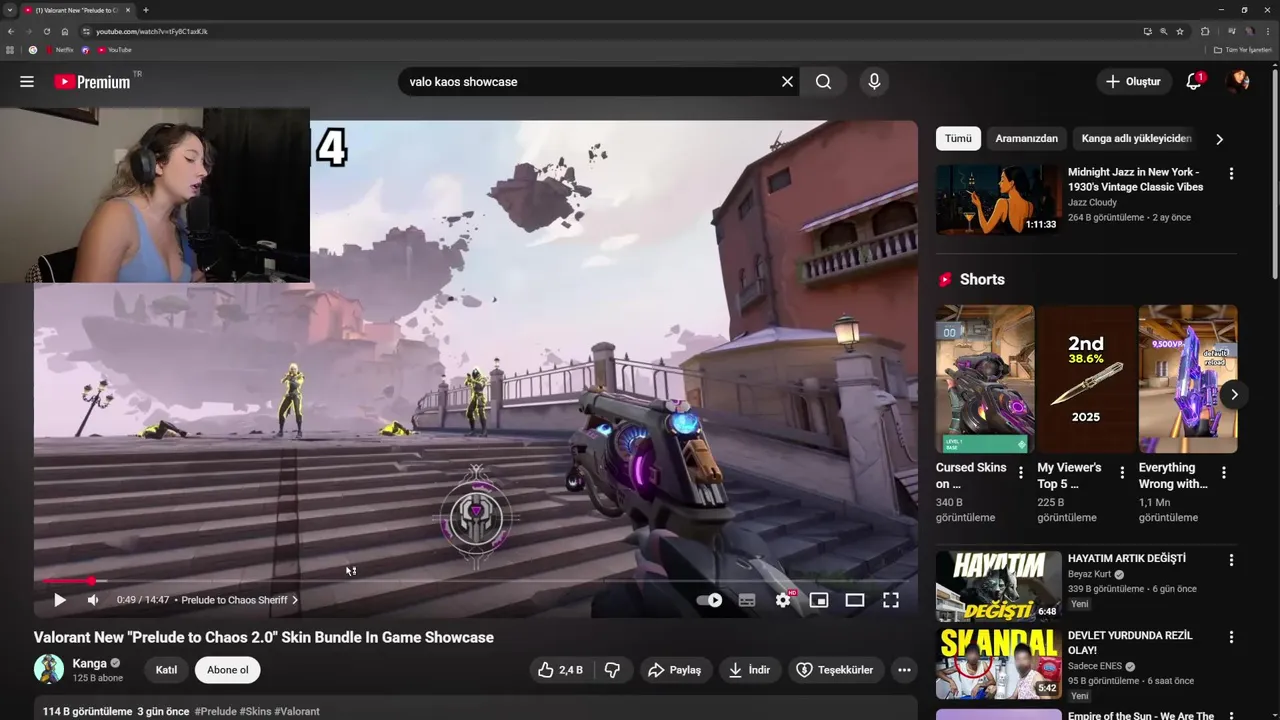Screen dimensions: 1280x720
Task: Open HAYATIM ARTIK DEĞİŞTİ video title
Action: pos(1127,558)
